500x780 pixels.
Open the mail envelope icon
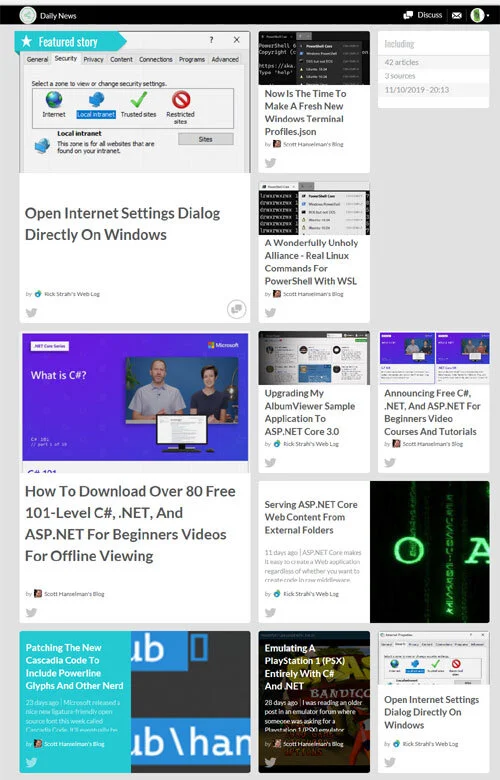[x=456, y=15]
